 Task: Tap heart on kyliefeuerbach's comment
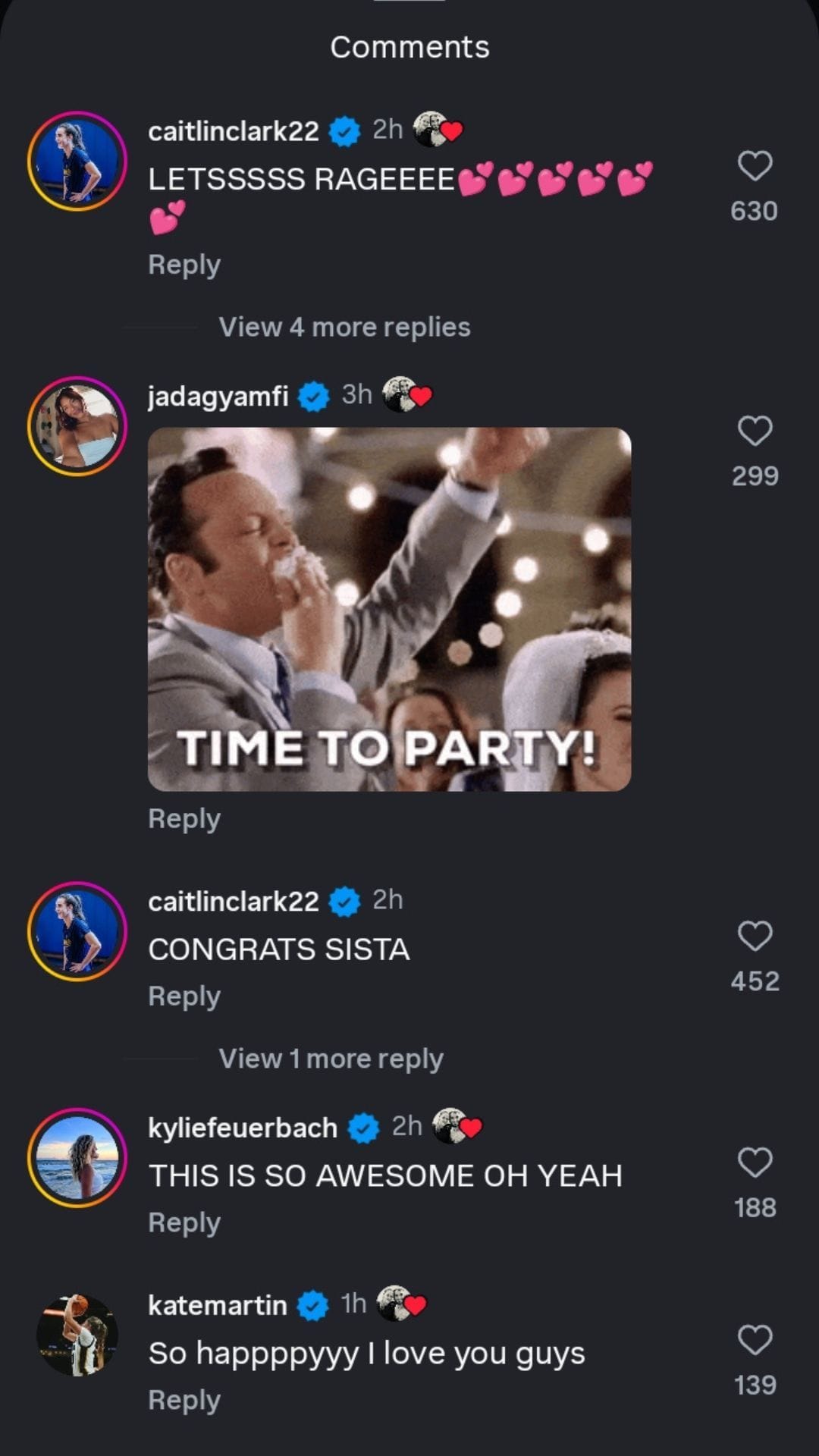(755, 1163)
